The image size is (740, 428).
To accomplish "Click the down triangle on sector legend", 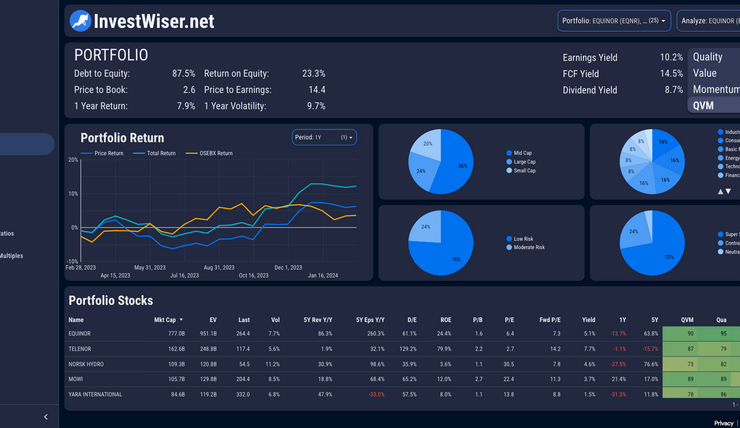I will click(728, 192).
